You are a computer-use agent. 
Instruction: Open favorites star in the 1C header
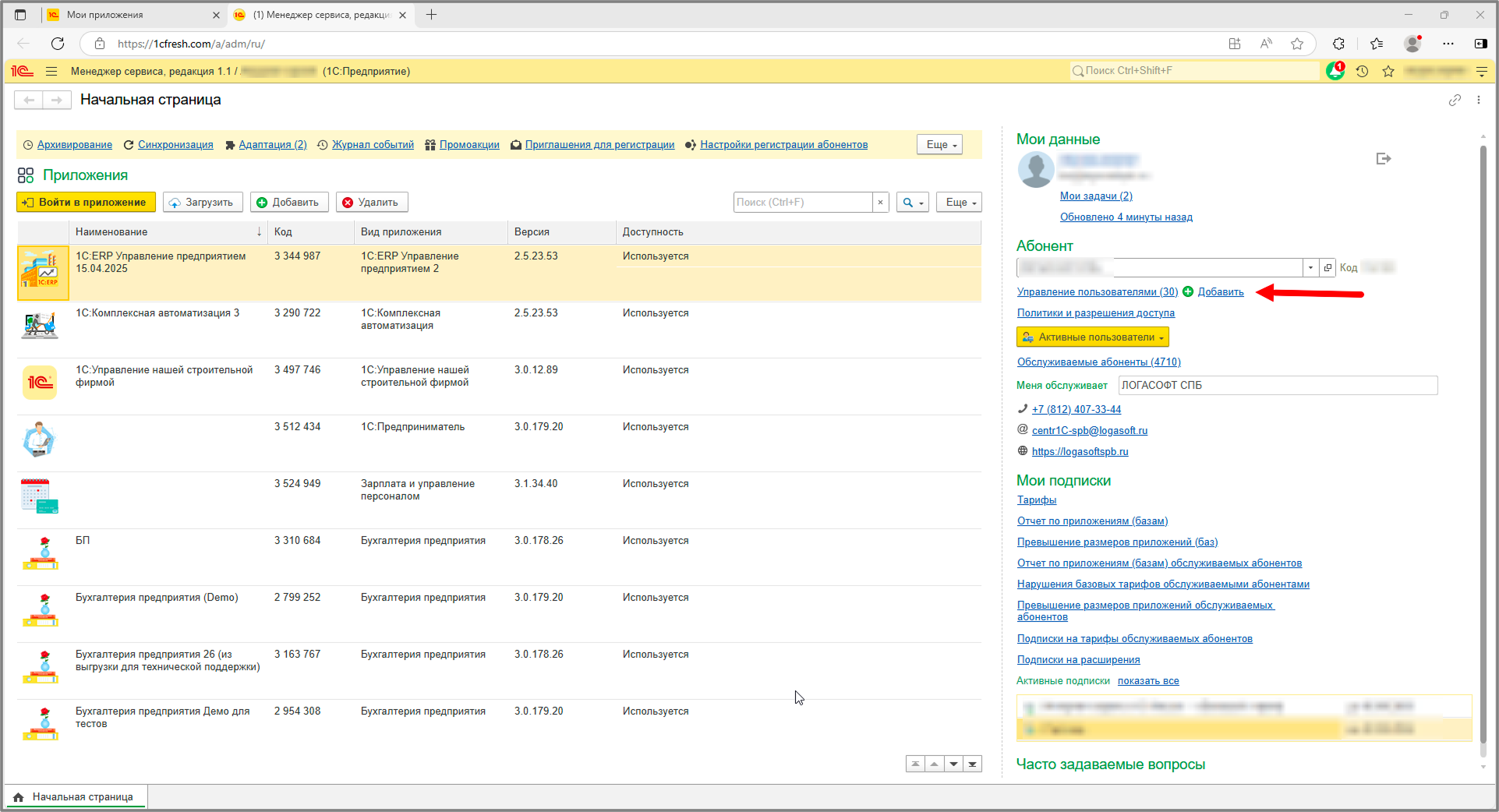click(1388, 71)
